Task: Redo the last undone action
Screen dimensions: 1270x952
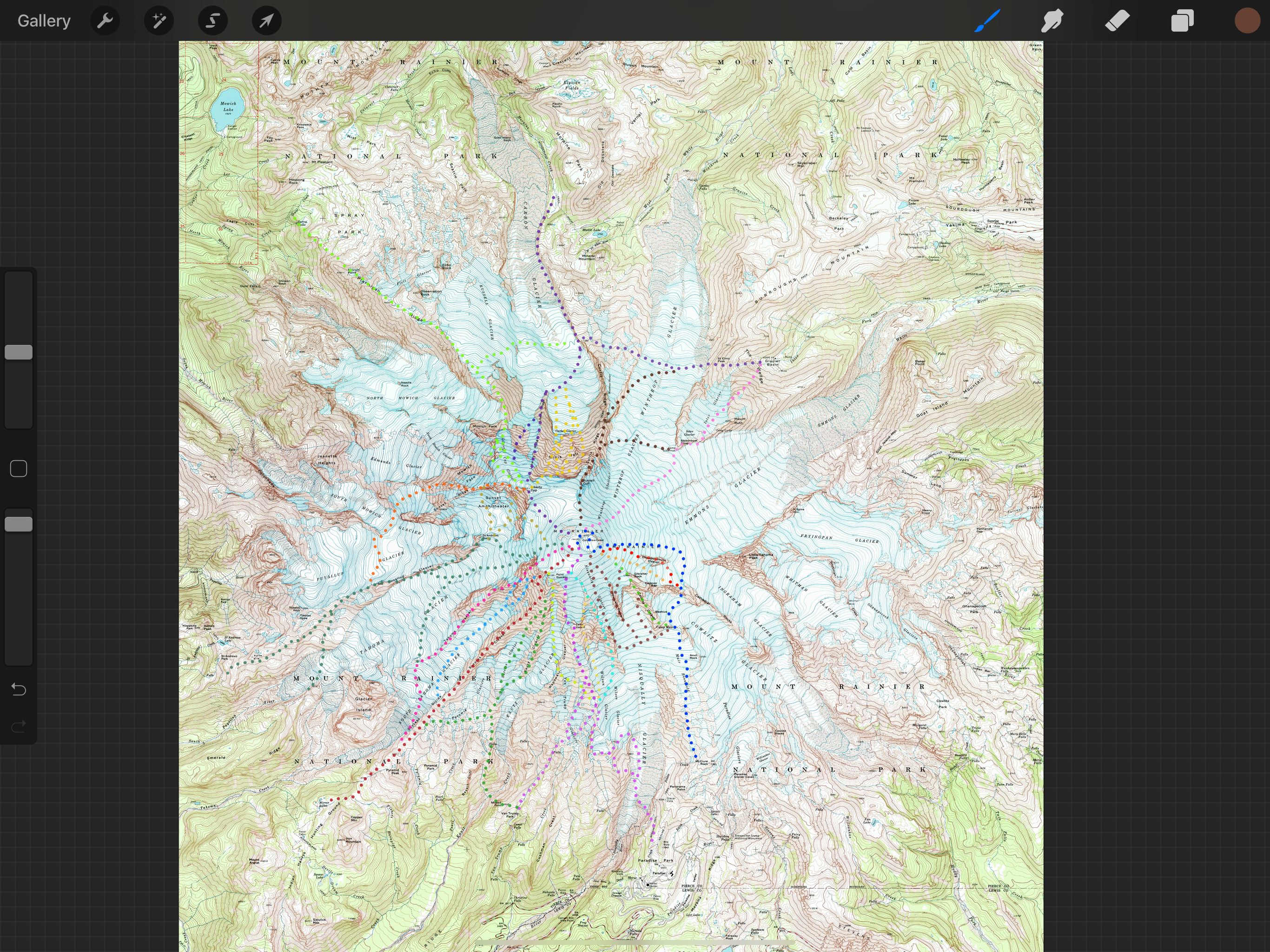Action: pyautogui.click(x=19, y=727)
